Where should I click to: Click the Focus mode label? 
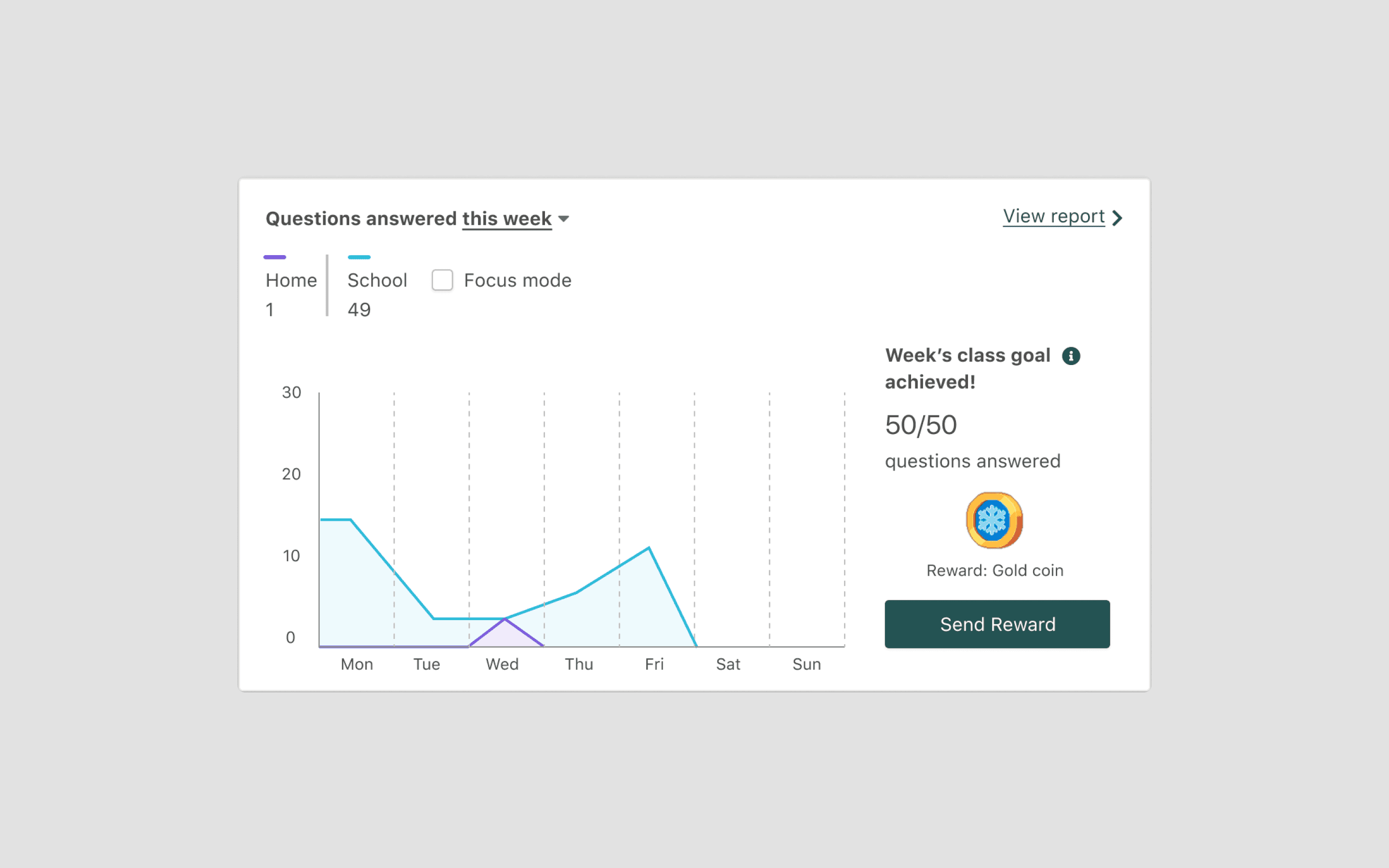click(517, 280)
